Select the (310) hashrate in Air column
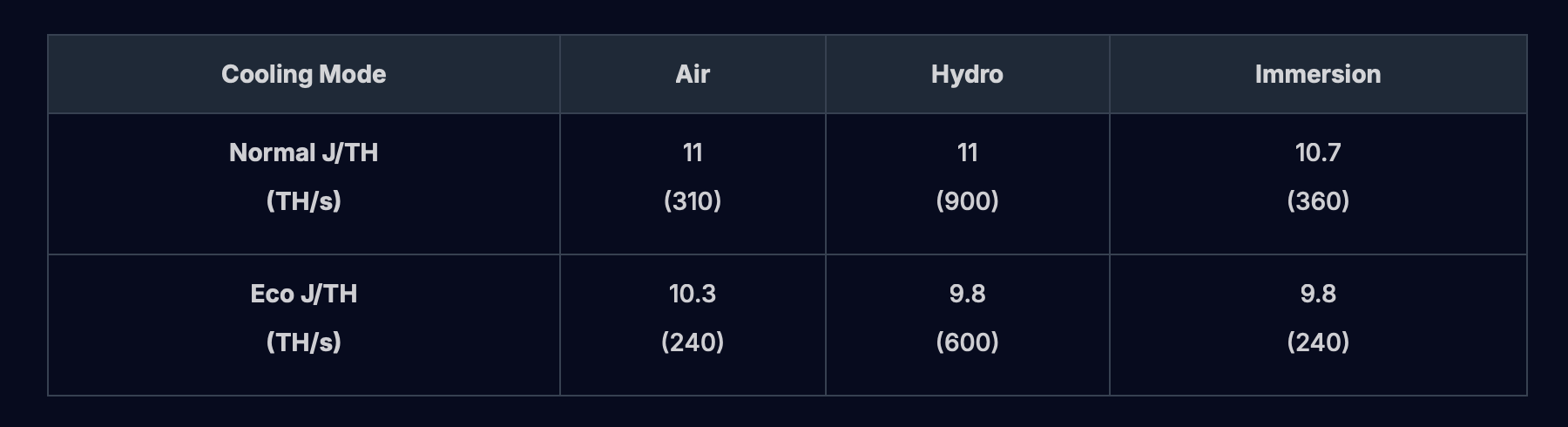 point(693,201)
